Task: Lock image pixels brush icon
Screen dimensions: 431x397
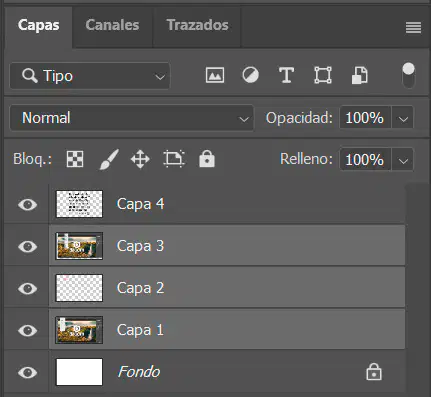Action: point(109,159)
